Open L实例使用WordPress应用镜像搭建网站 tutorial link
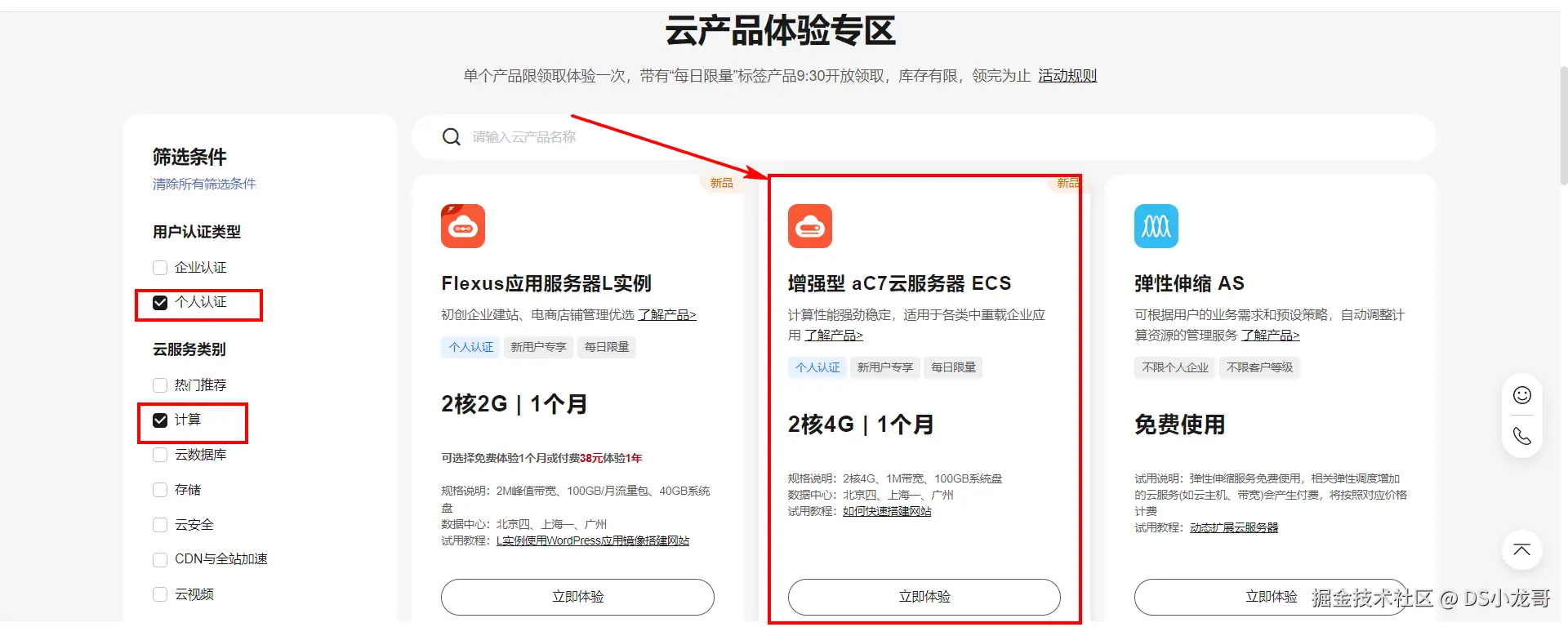 (x=593, y=541)
